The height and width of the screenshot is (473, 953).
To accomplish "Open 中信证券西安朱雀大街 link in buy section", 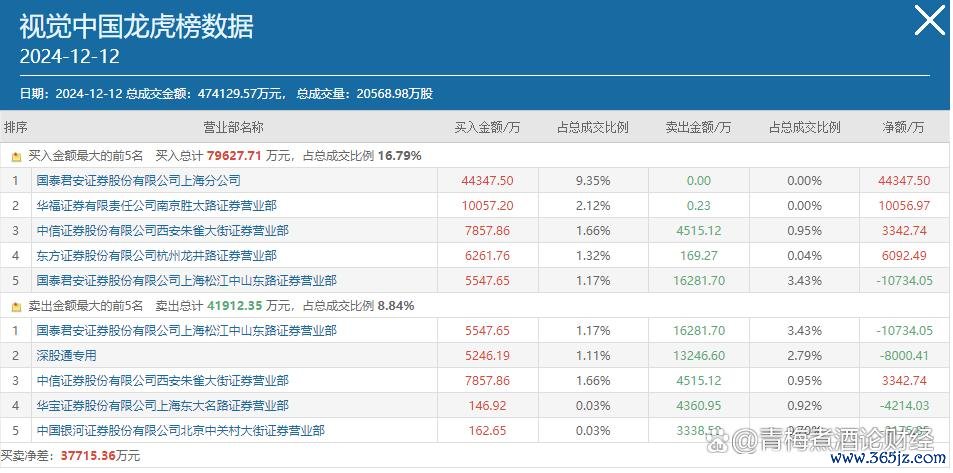I will [x=162, y=231].
